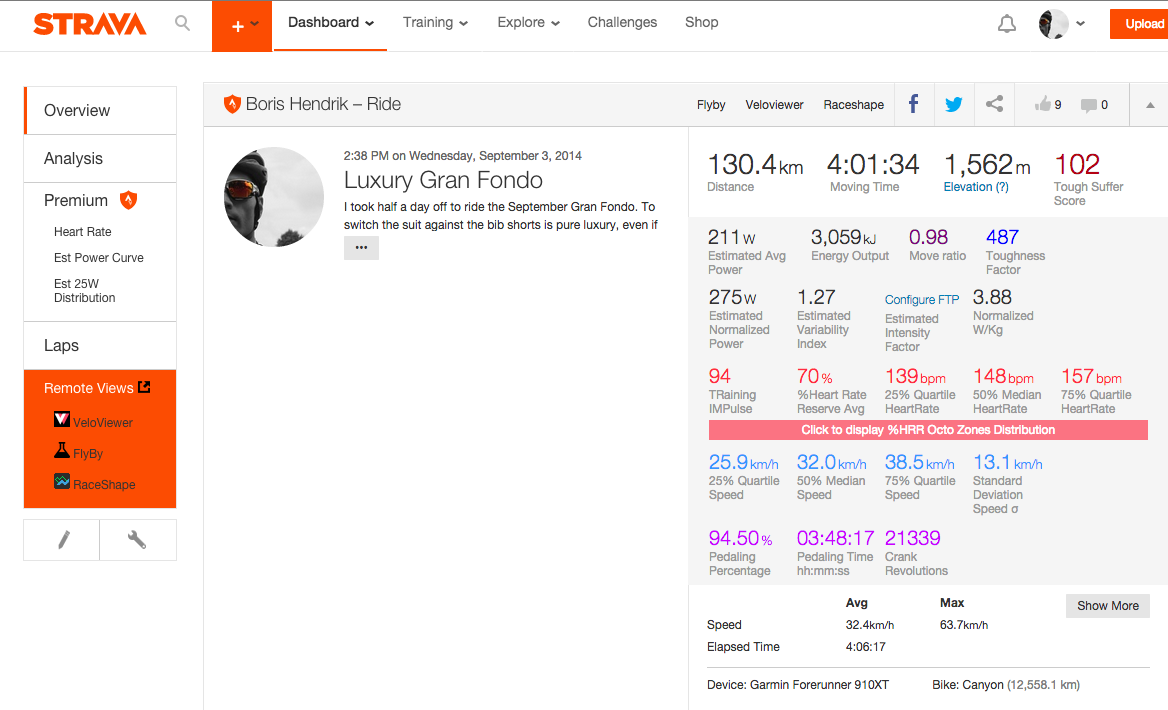Open the share options icon
Screen dimensions: 1168x710
[994, 103]
